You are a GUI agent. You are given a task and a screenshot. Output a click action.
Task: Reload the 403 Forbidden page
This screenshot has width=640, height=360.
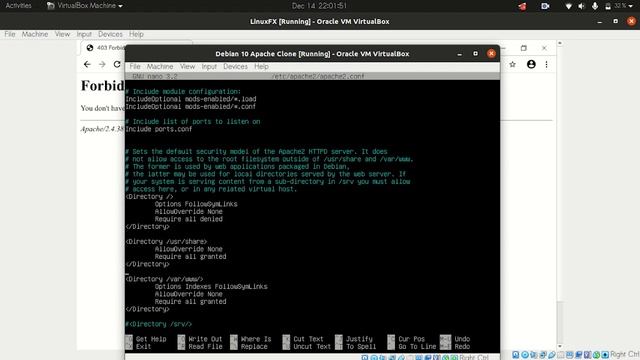tap(117, 64)
